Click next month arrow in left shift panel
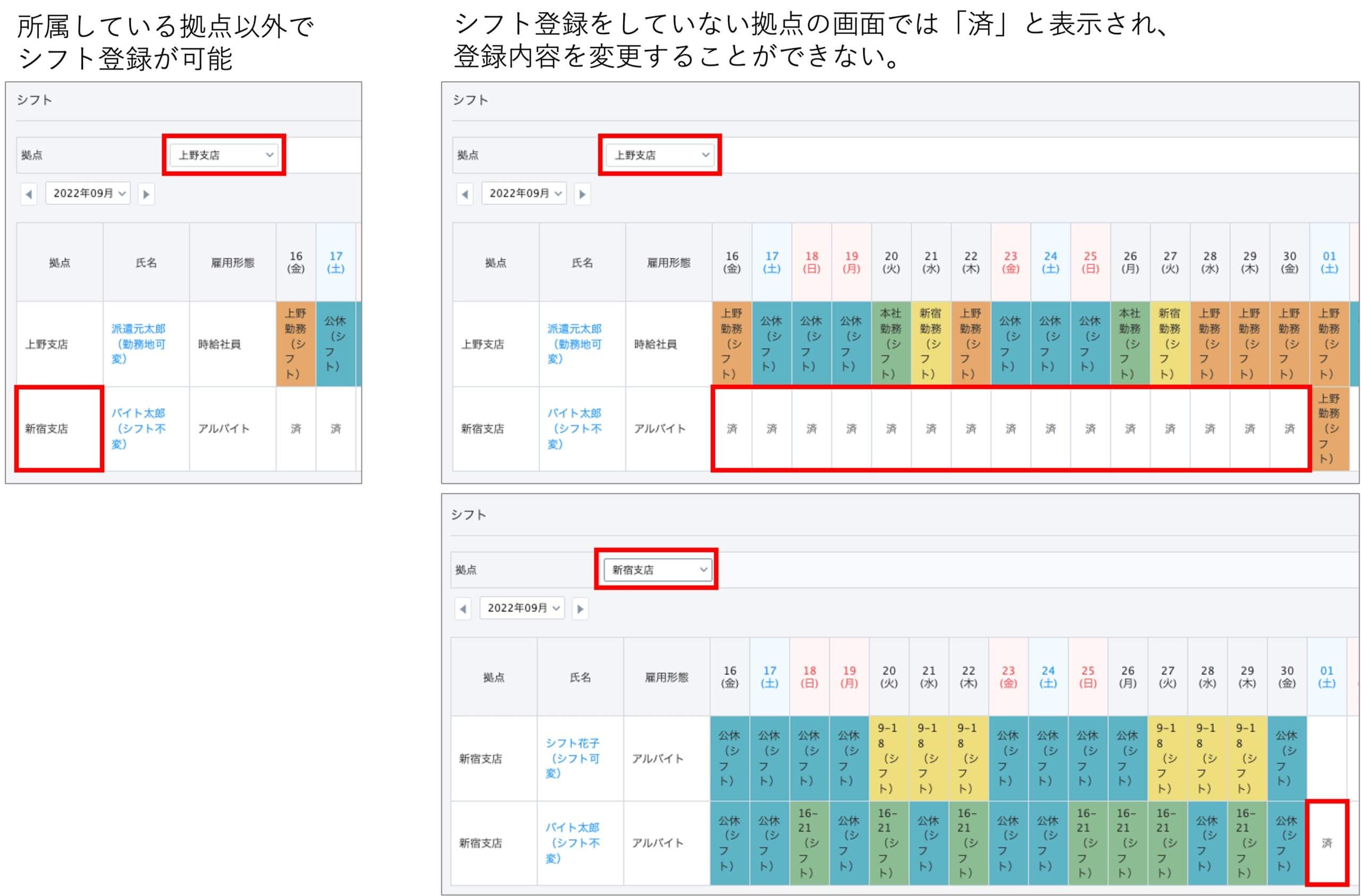 tap(146, 195)
